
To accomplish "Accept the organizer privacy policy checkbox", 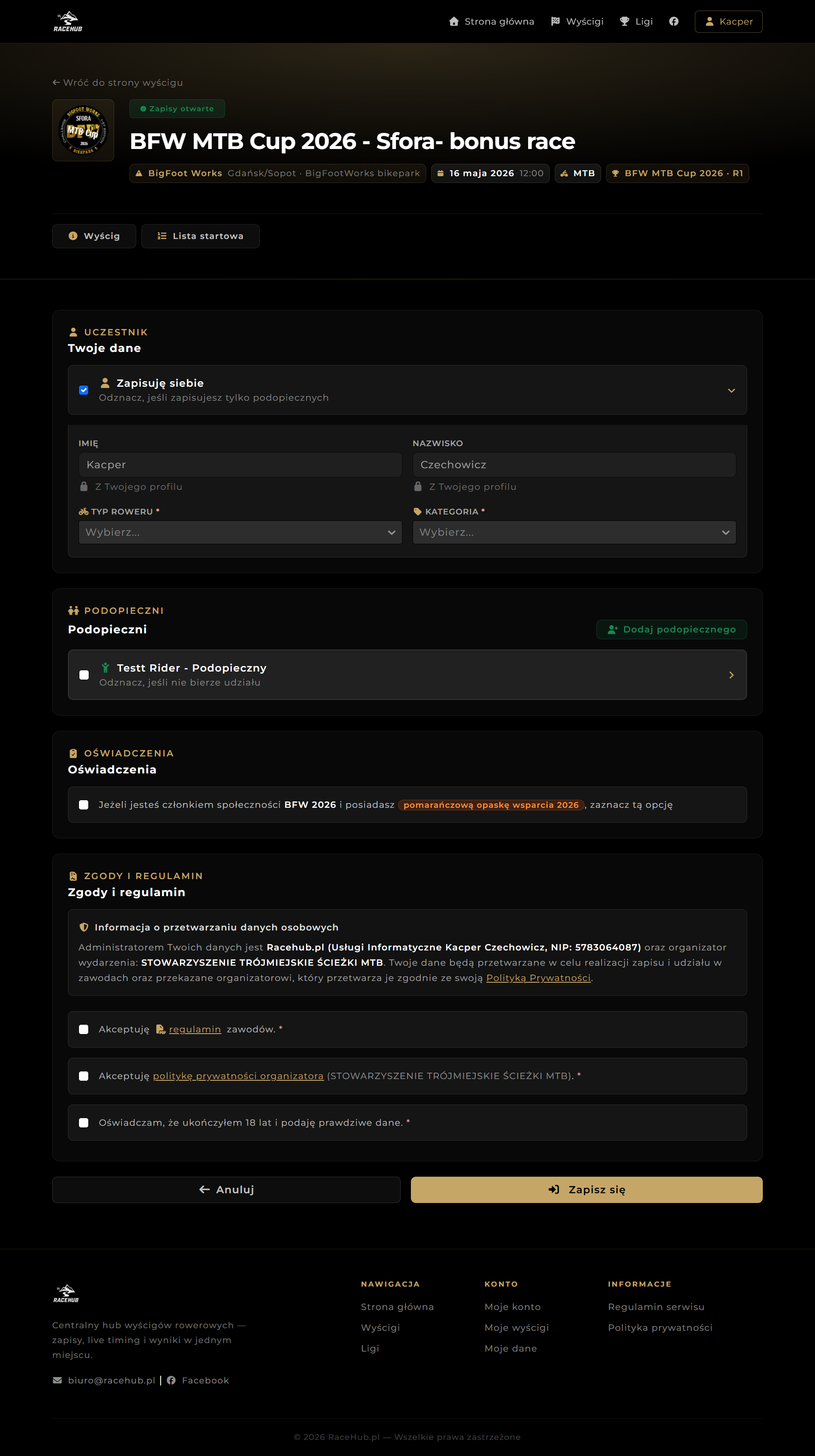I will click(x=84, y=1076).
